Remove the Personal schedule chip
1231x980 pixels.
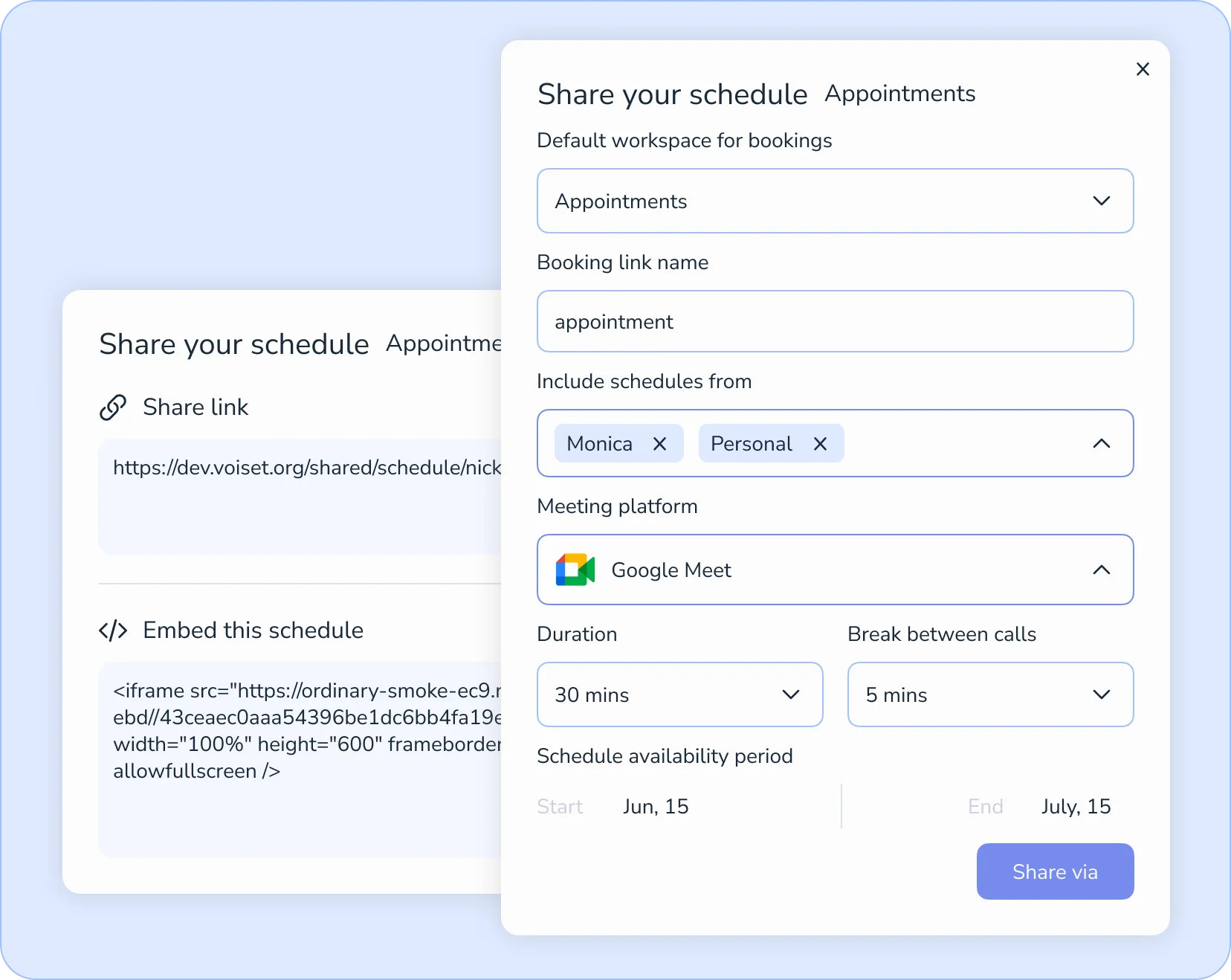pyautogui.click(x=820, y=443)
